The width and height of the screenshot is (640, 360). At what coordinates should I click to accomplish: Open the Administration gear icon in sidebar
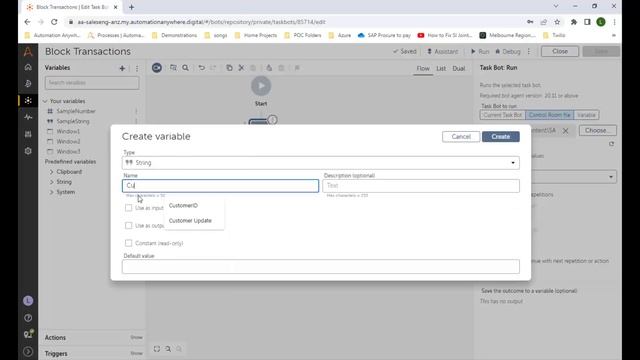tap(28, 151)
